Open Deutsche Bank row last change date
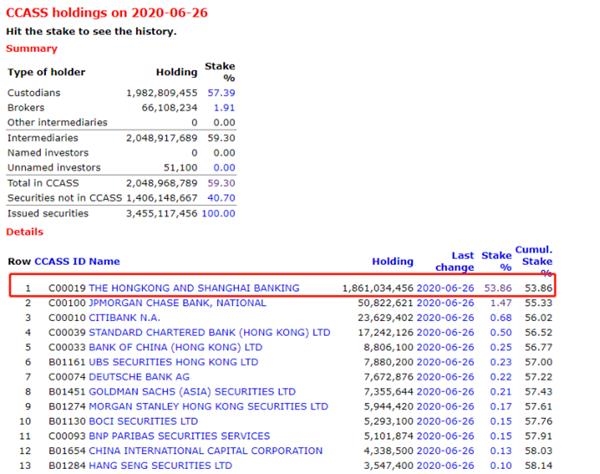Screen dimensions: 600x474 [x=445, y=377]
